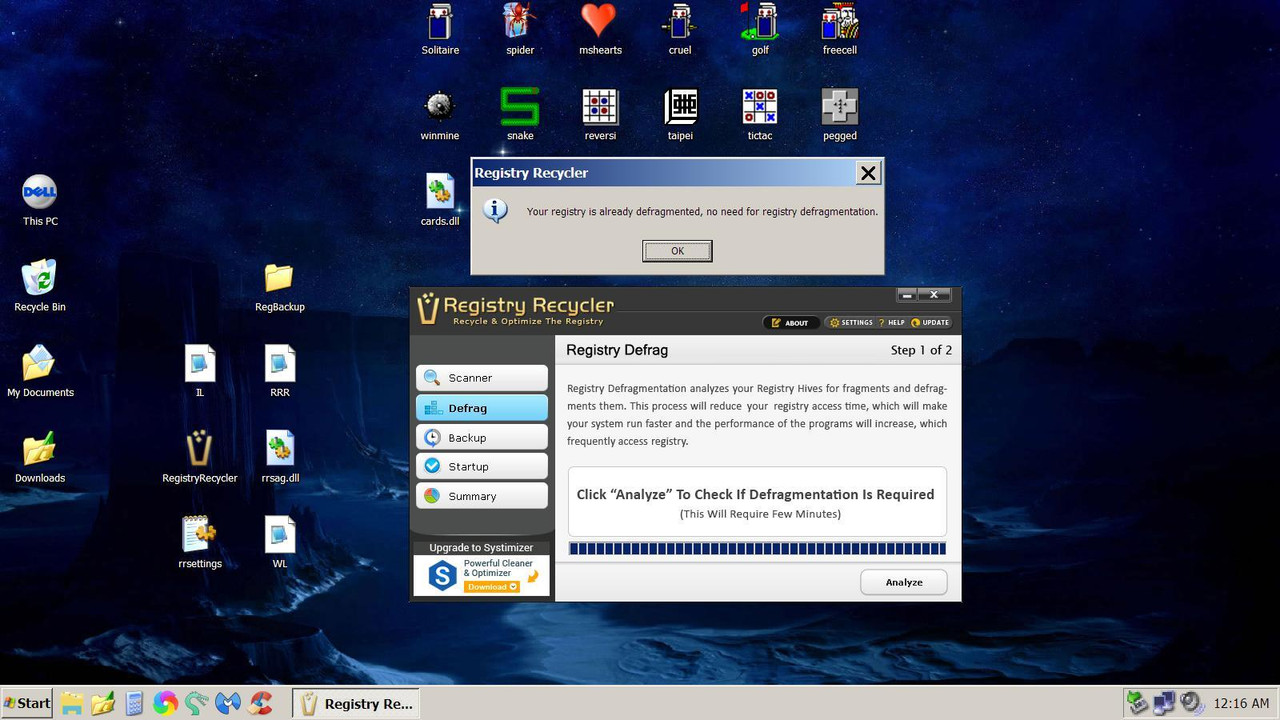Select WL file on desktop

pyautogui.click(x=280, y=543)
